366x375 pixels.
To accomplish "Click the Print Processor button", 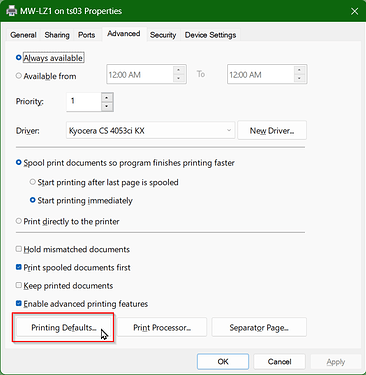I will (162, 327).
